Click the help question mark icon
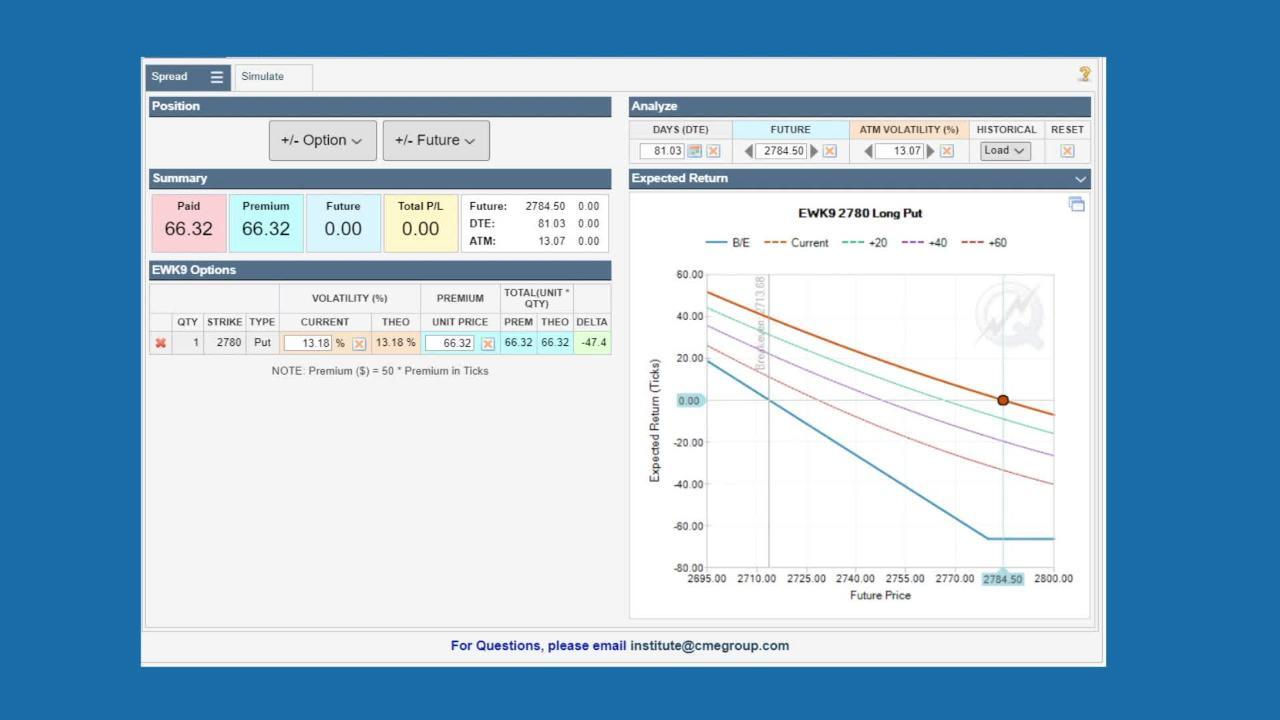The image size is (1280, 720). tap(1084, 74)
